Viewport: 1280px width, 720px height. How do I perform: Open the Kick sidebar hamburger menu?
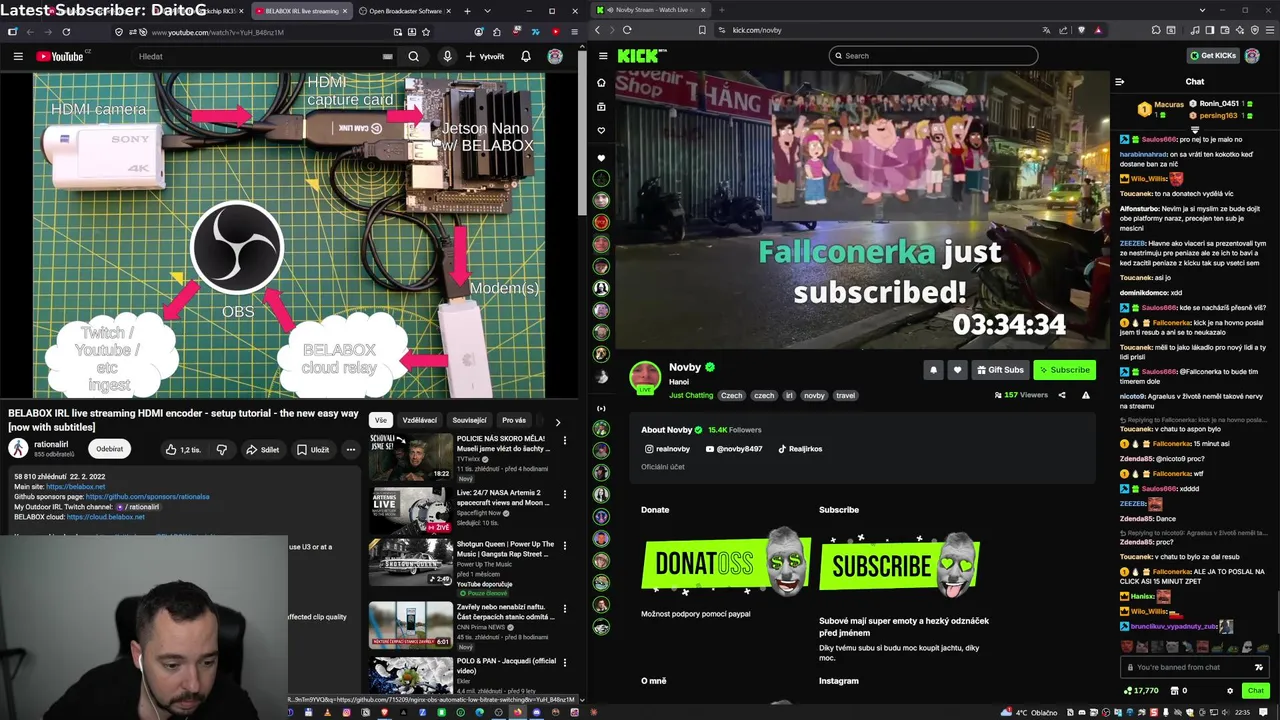[601, 56]
